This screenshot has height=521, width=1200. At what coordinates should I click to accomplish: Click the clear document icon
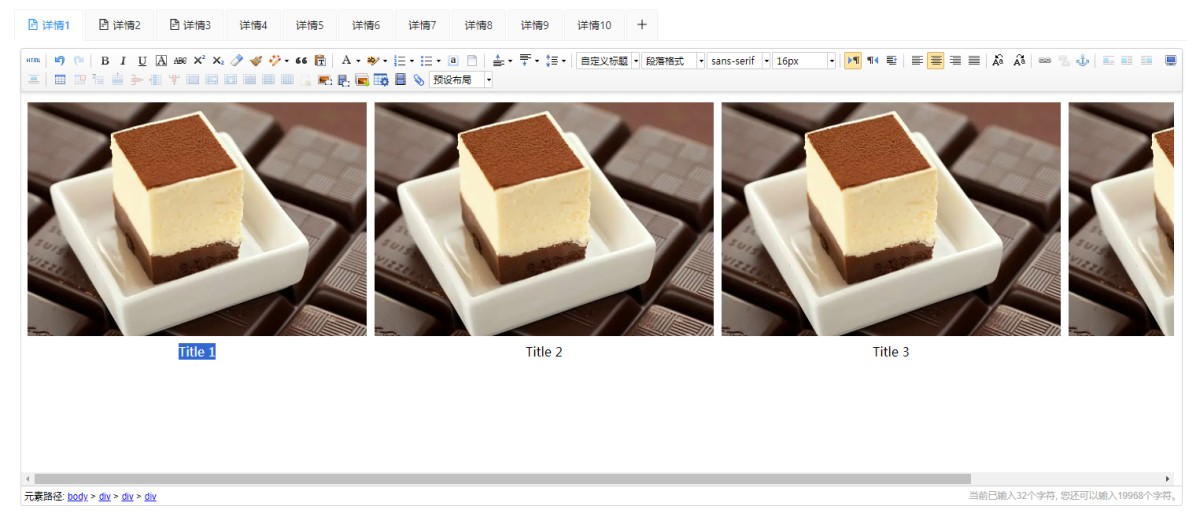click(x=472, y=61)
